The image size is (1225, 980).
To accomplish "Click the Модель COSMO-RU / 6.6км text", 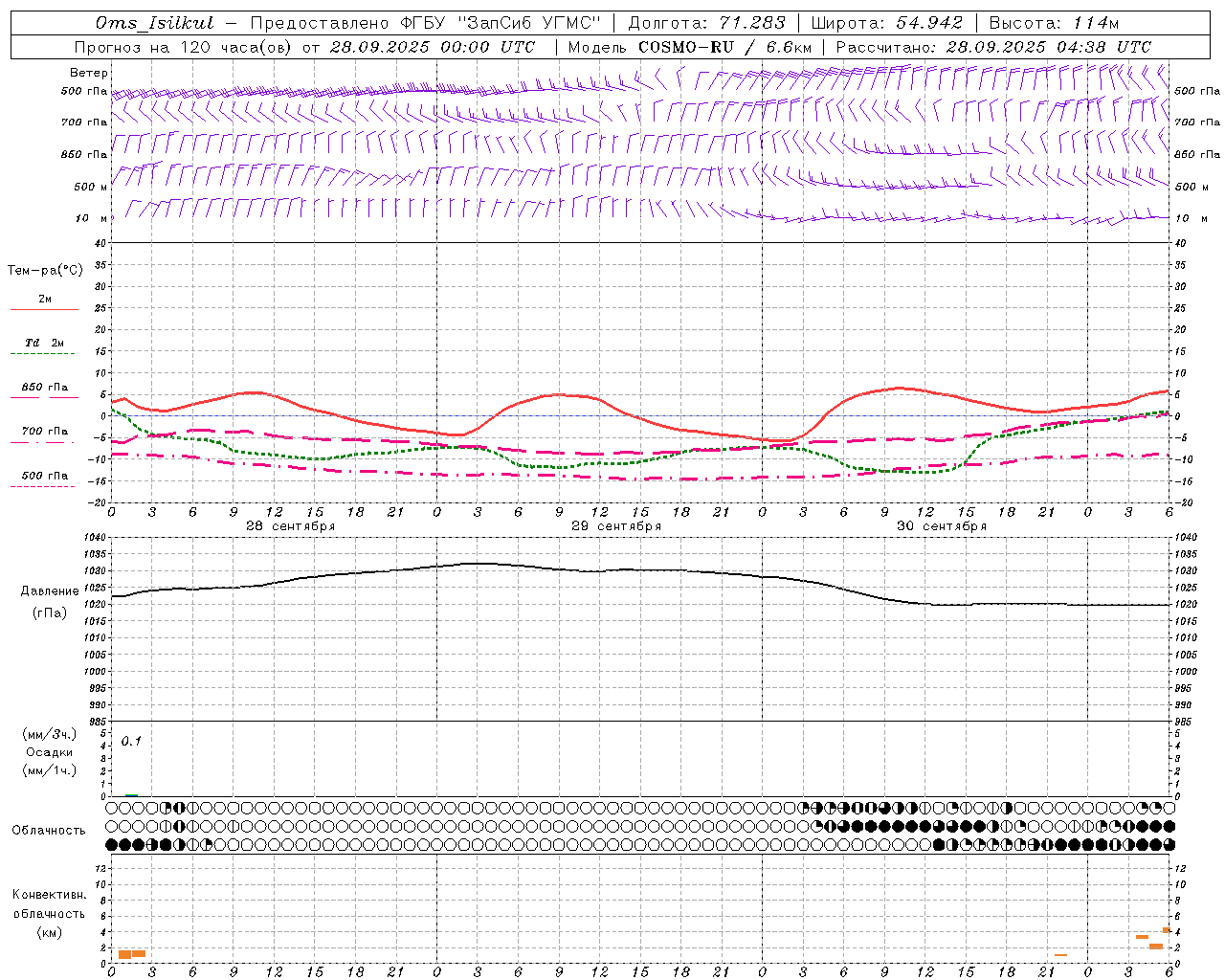I will pos(690,47).
